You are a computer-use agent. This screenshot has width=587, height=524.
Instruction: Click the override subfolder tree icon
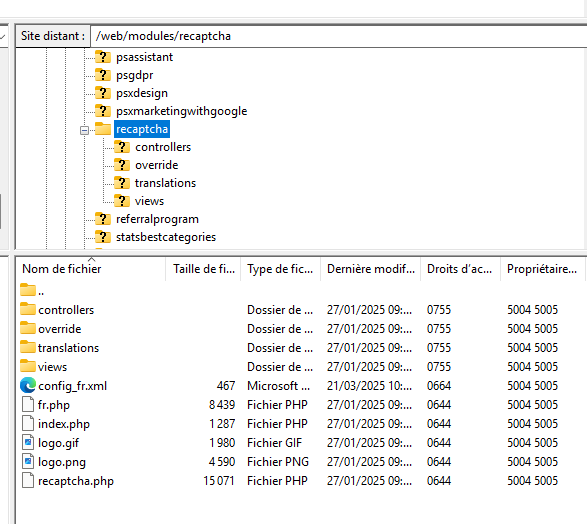pos(122,165)
